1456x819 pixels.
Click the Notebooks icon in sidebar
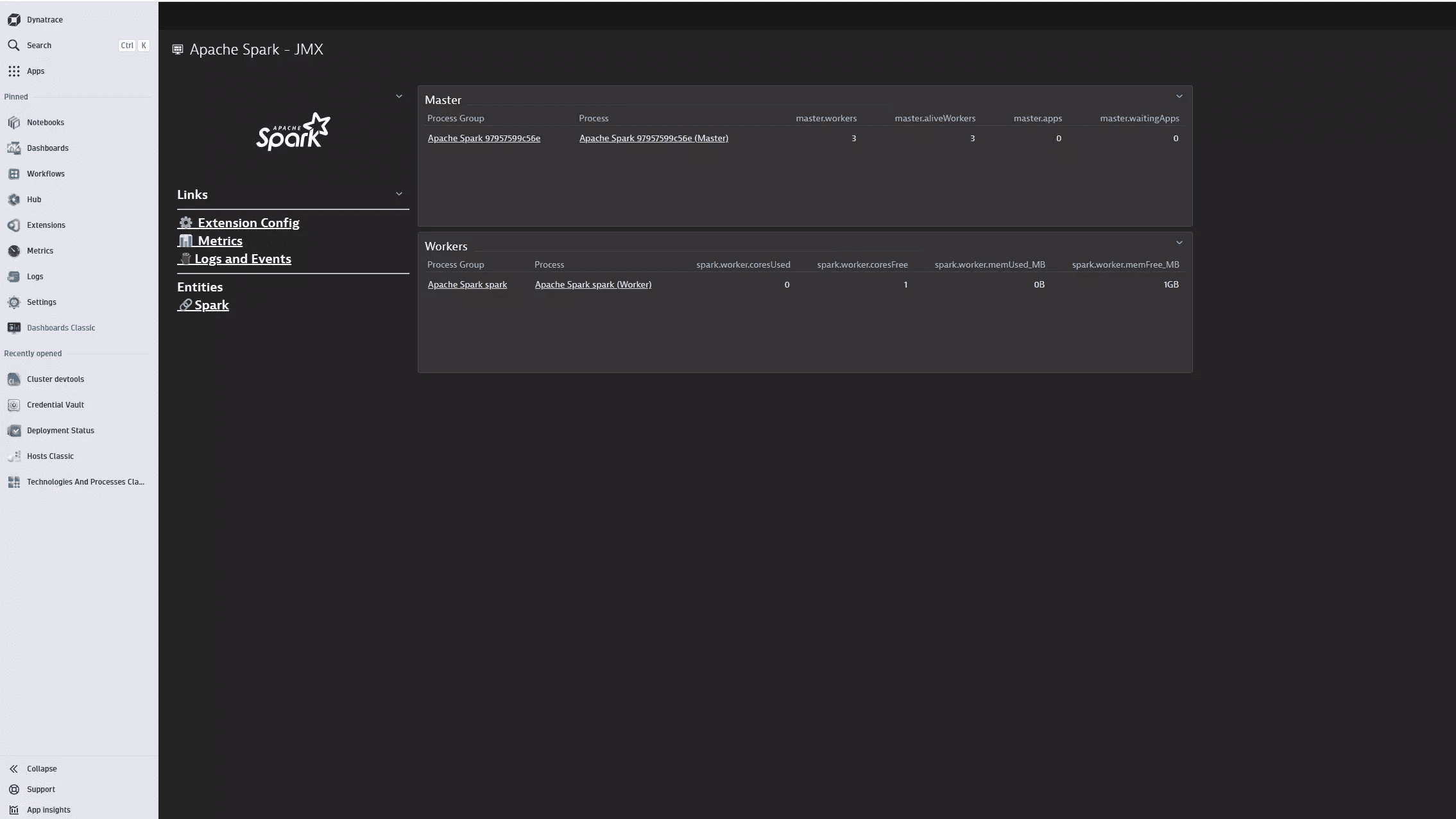click(x=14, y=123)
